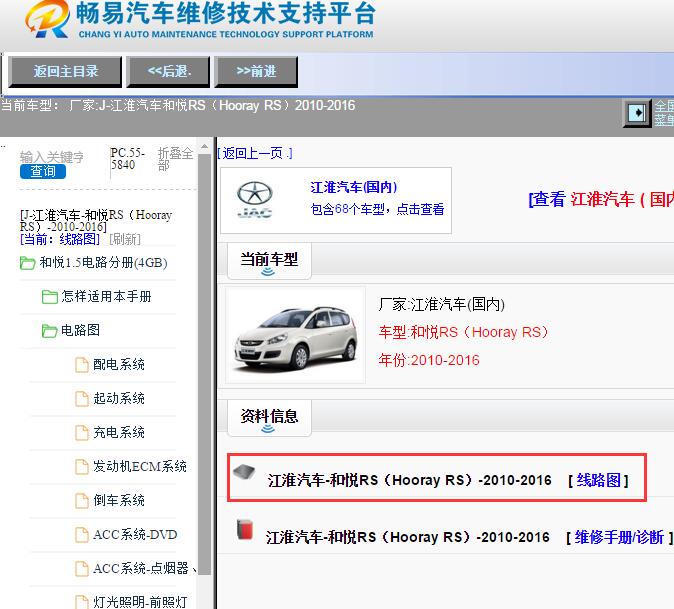Click the 查看 江淮汽车 link on right
This screenshot has height=609, width=674.
tap(601, 199)
